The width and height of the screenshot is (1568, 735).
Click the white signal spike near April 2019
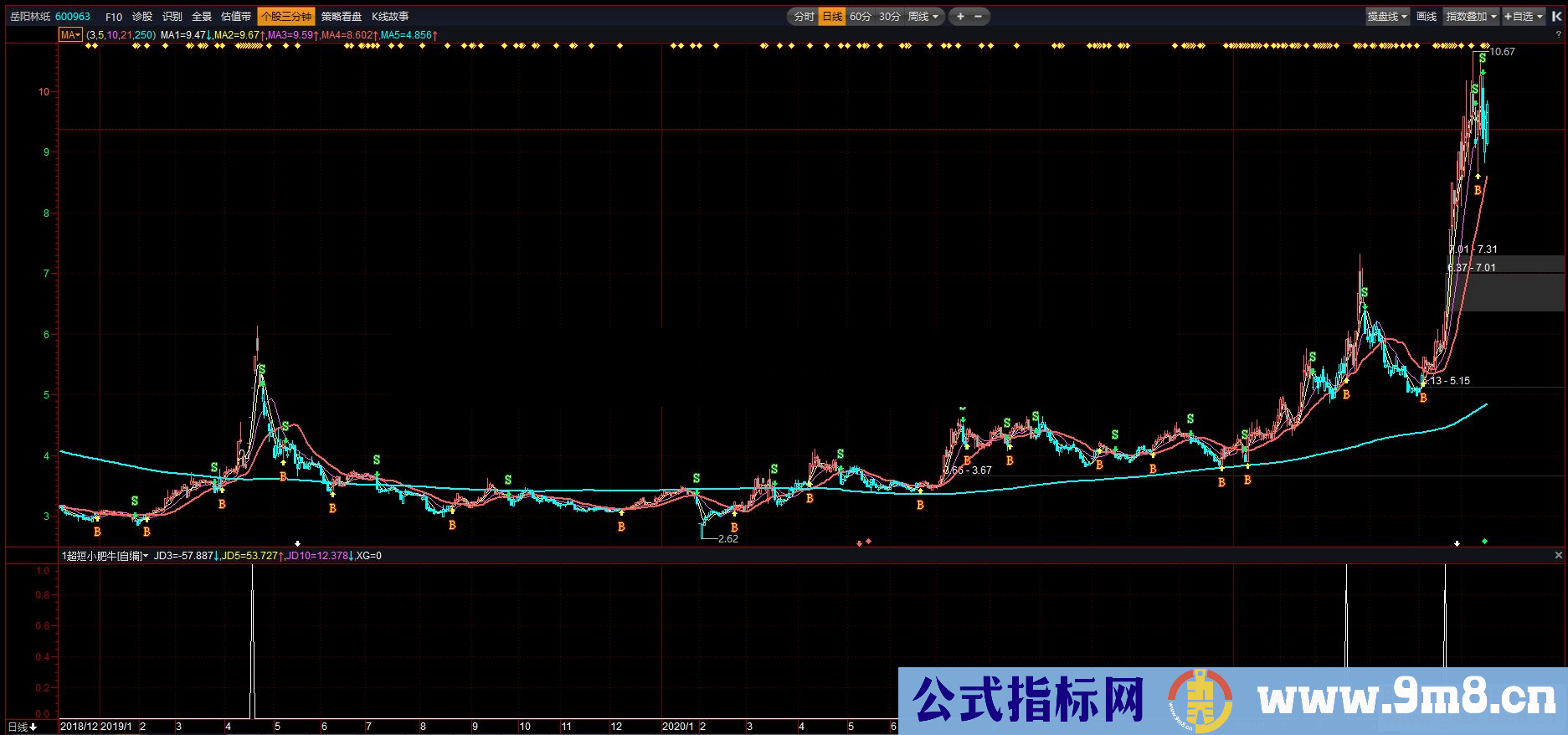pyautogui.click(x=252, y=641)
